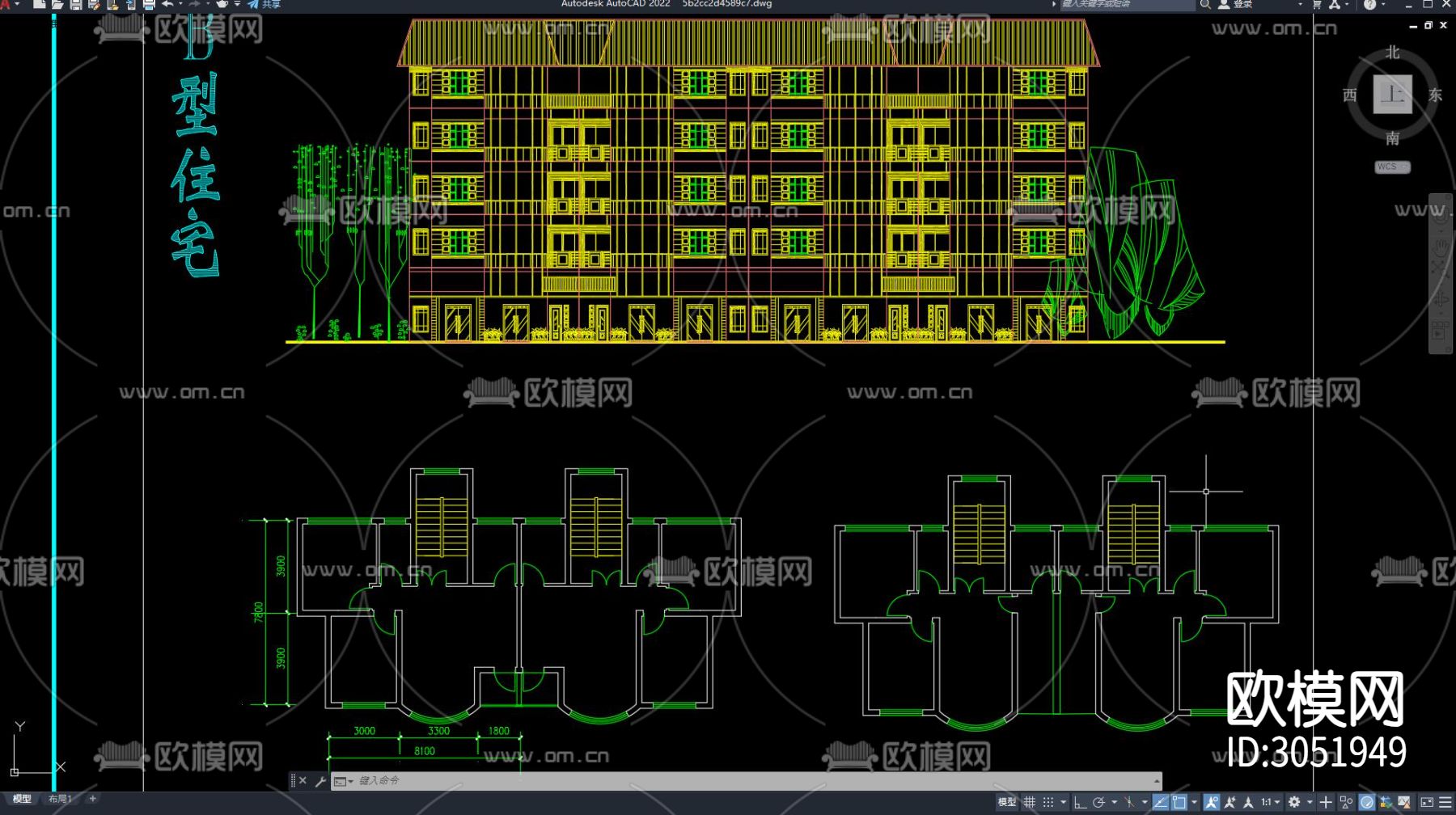Image resolution: width=1456 pixels, height=815 pixels.
Task: Click the 3300 dimension text in floor plan
Action: tap(438, 731)
